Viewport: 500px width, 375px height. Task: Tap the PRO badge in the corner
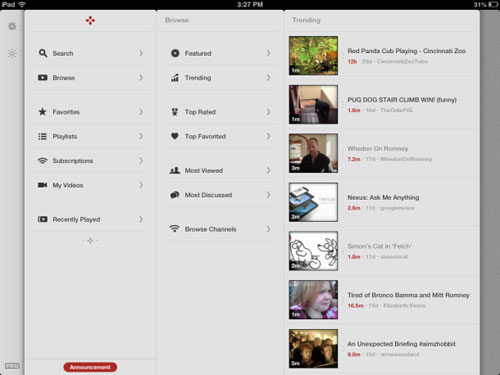(12, 366)
